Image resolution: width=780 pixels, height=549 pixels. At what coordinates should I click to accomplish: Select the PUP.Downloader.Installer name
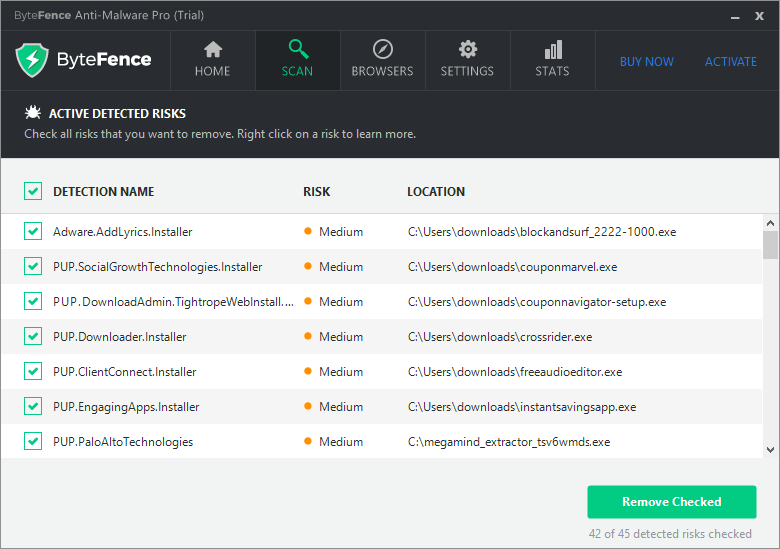click(x=119, y=337)
